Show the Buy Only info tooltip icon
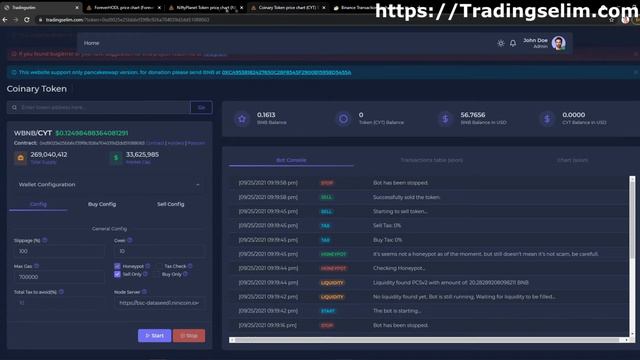The height and width of the screenshot is (360, 640). click(185, 274)
